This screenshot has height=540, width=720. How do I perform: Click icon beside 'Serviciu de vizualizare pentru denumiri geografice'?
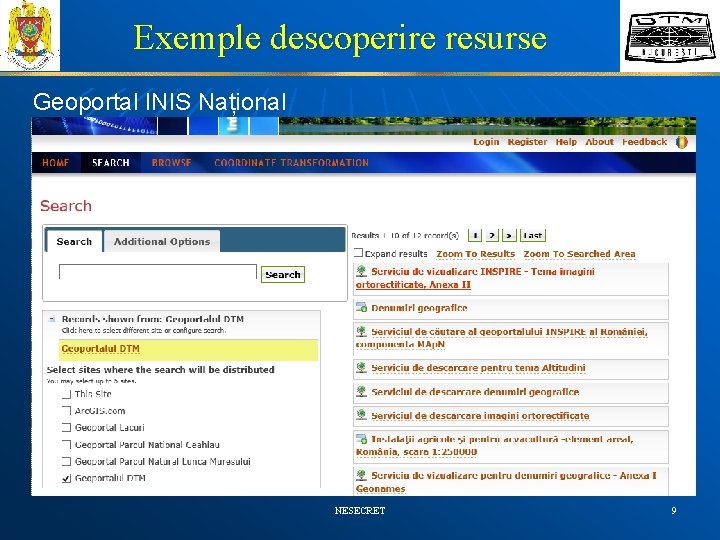[x=361, y=475]
